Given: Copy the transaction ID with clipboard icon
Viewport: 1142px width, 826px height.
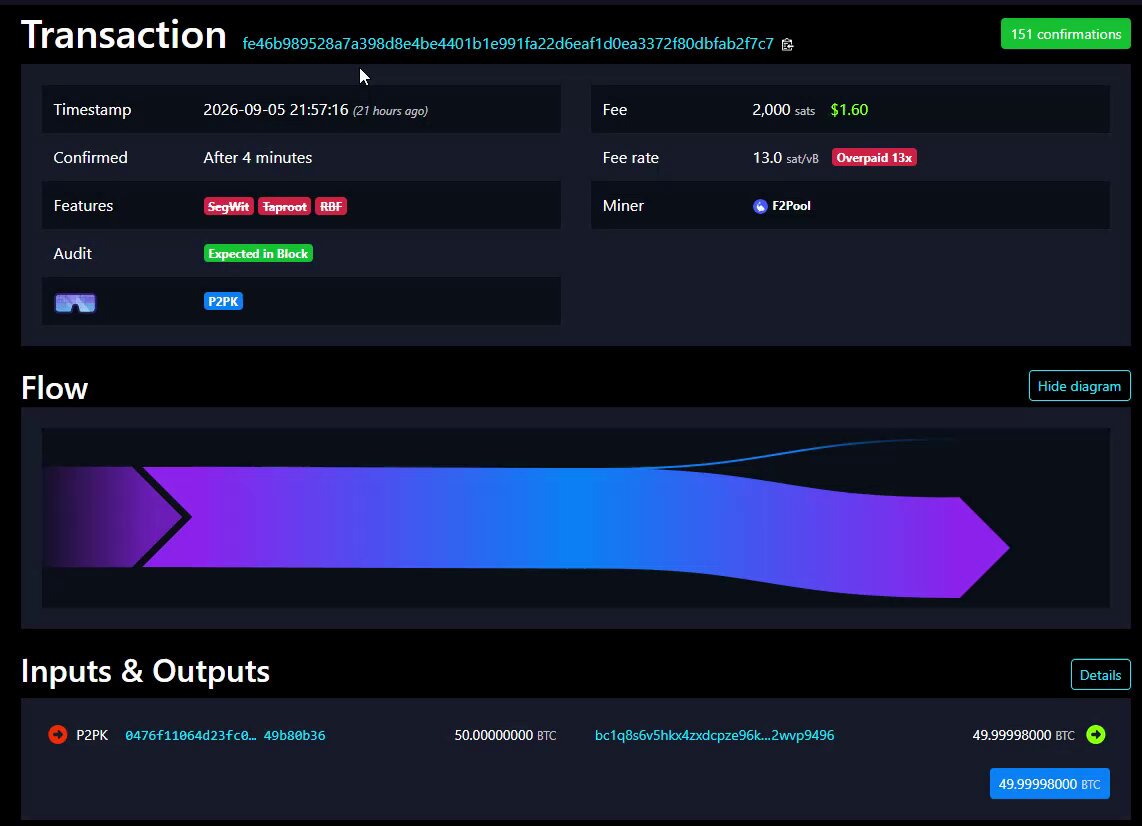Looking at the screenshot, I should coord(787,44).
